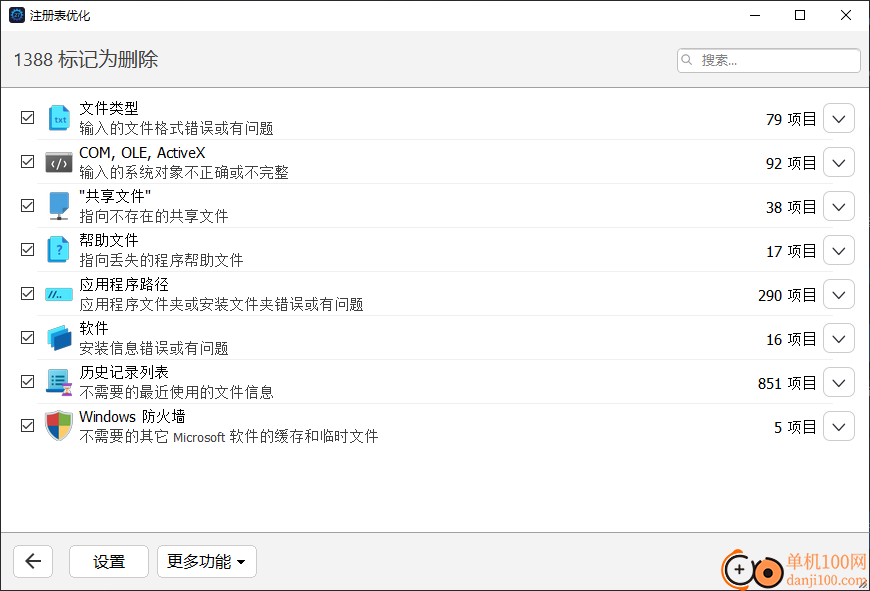The height and width of the screenshot is (591, 870).
Task: Click the magnifier icon in search box
Action: click(x=687, y=60)
